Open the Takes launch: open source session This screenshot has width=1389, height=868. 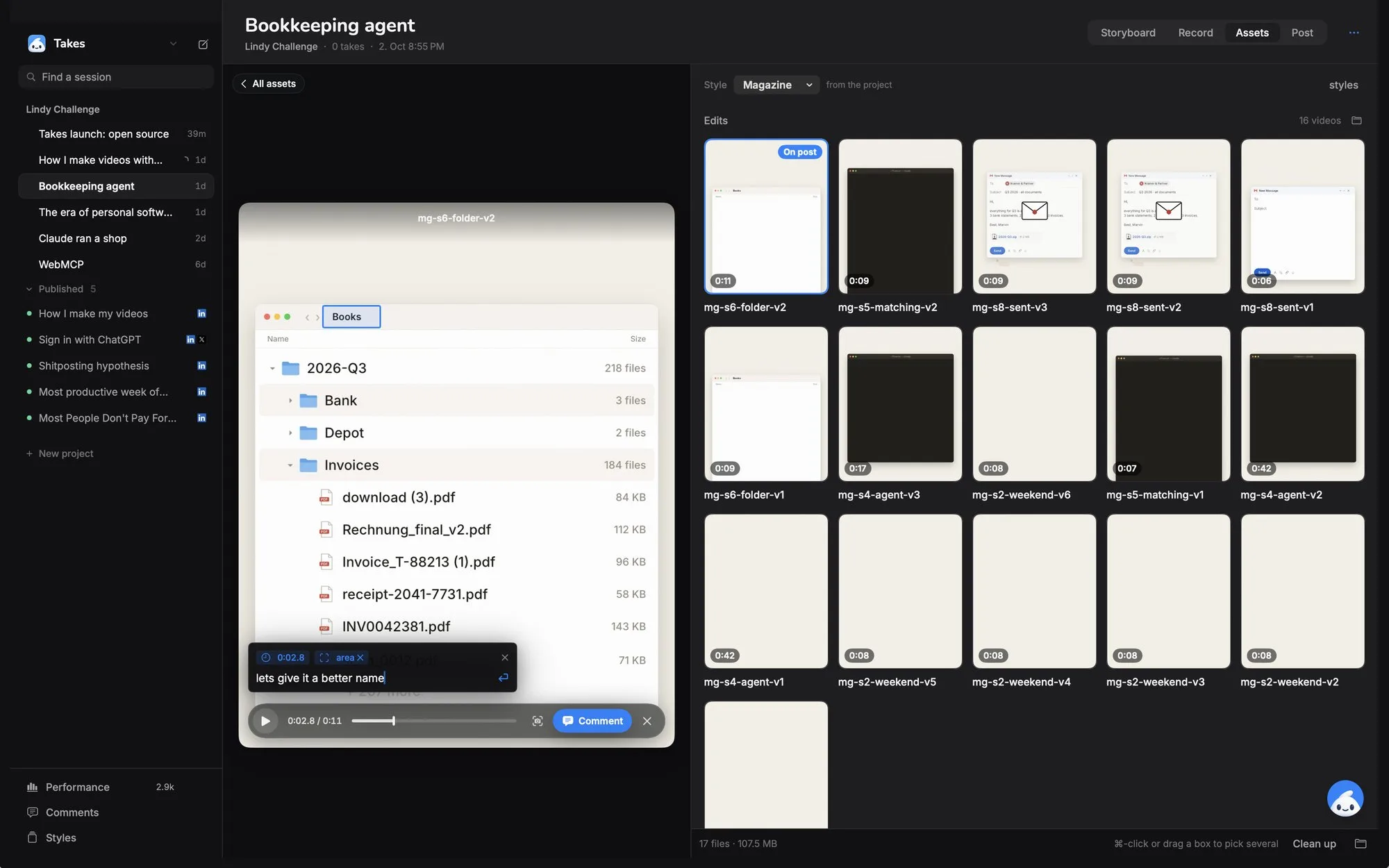pyautogui.click(x=116, y=134)
